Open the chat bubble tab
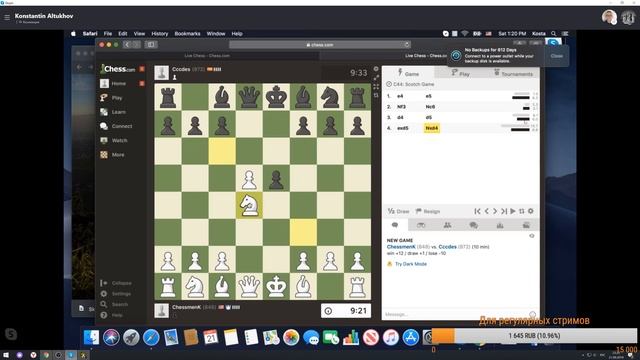Image resolution: width=640 pixels, height=360 pixels. click(x=395, y=225)
